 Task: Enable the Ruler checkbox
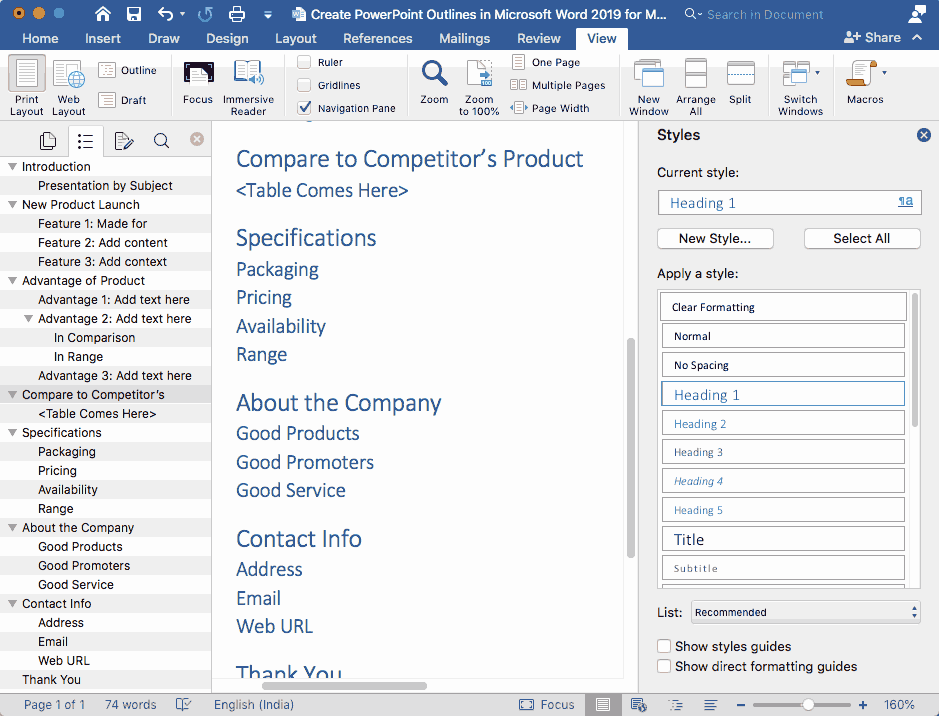point(305,62)
